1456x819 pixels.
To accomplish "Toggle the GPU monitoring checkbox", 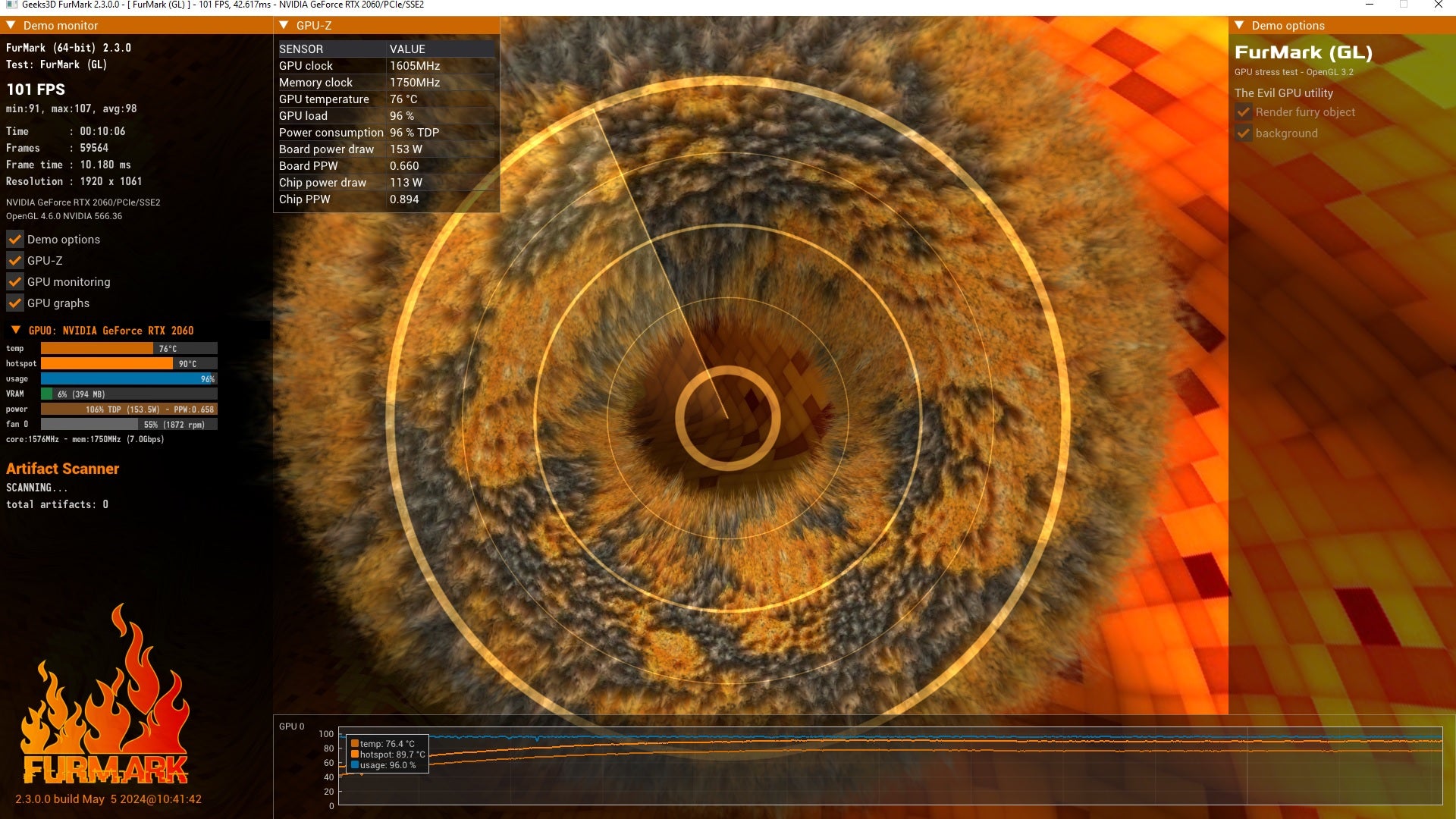I will [x=14, y=282].
